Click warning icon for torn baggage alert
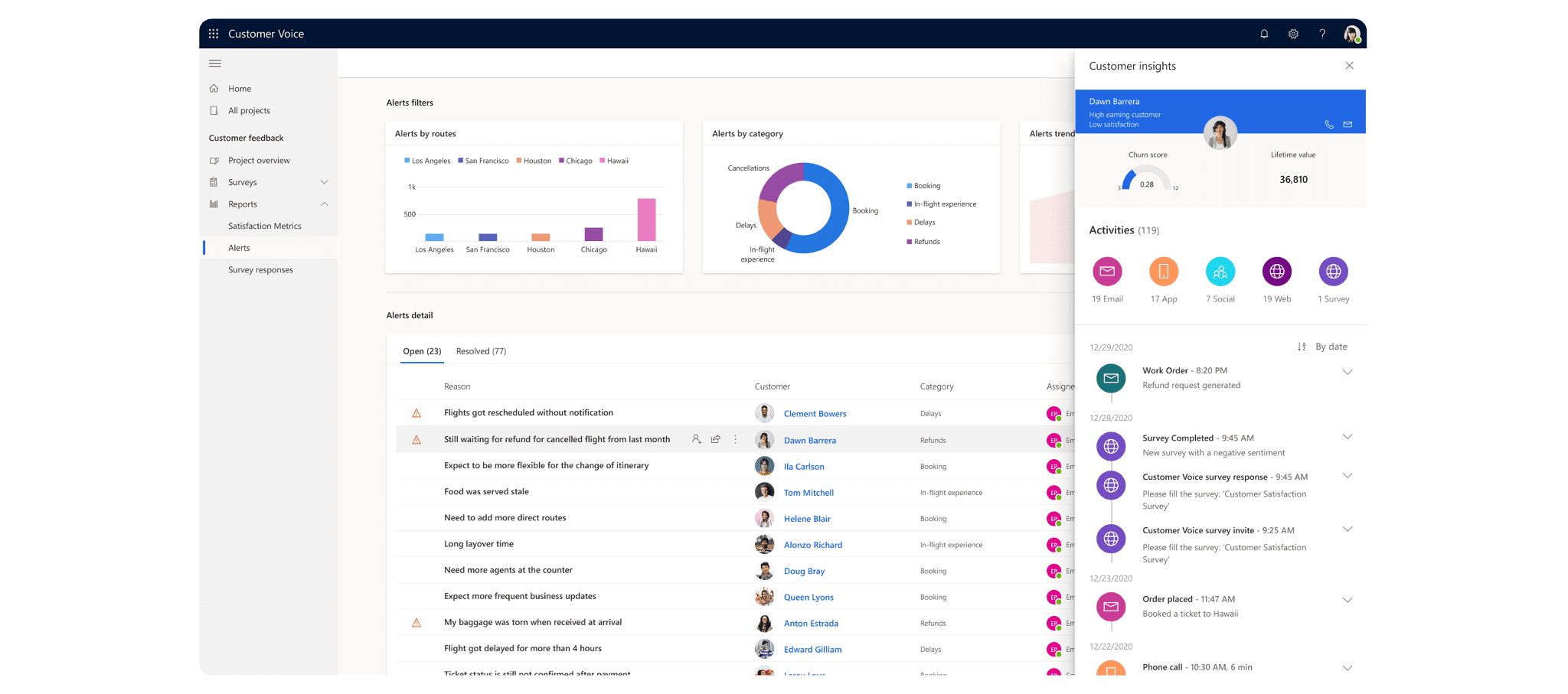The height and width of the screenshot is (694, 1568). click(416, 623)
